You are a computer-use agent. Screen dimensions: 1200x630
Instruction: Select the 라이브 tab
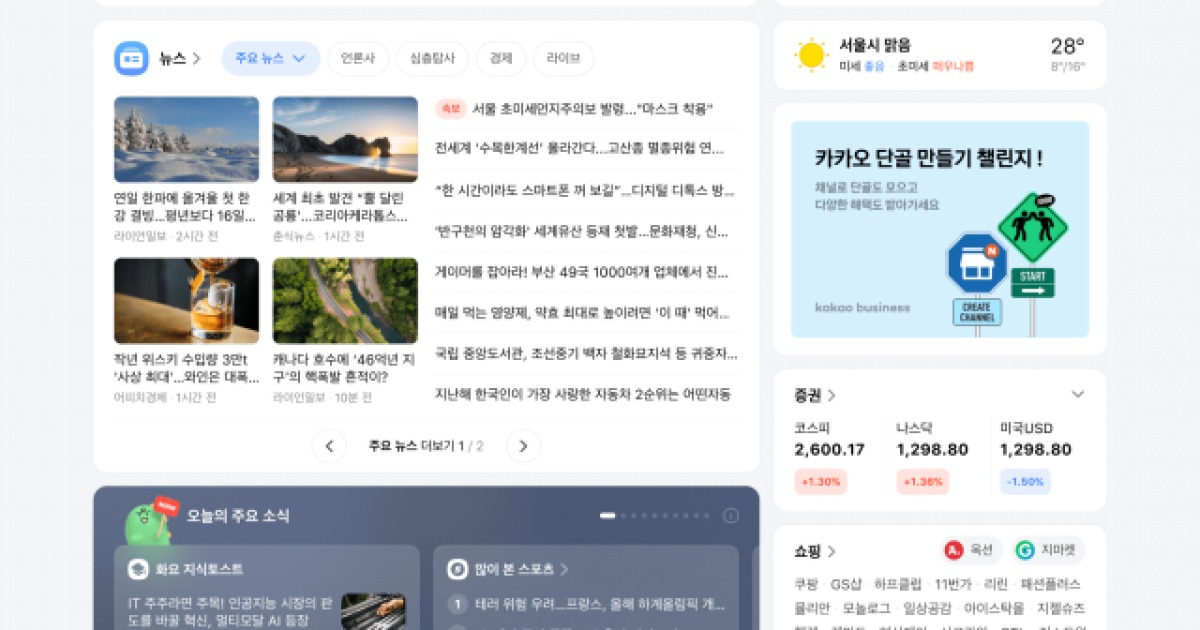[563, 59]
